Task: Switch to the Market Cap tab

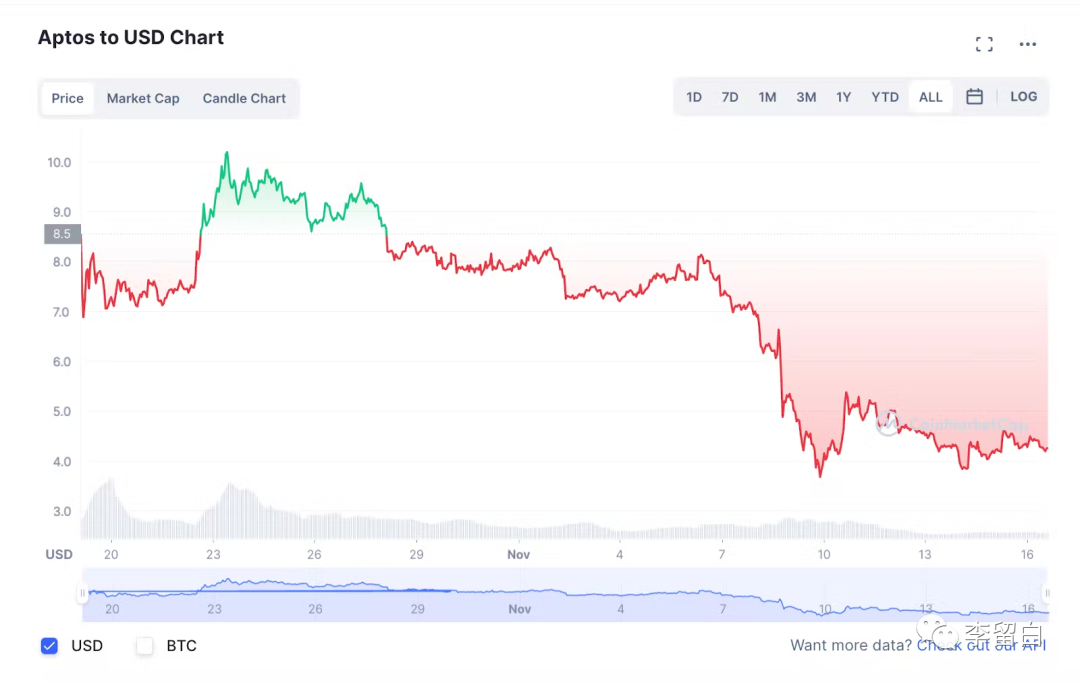Action: (x=143, y=98)
